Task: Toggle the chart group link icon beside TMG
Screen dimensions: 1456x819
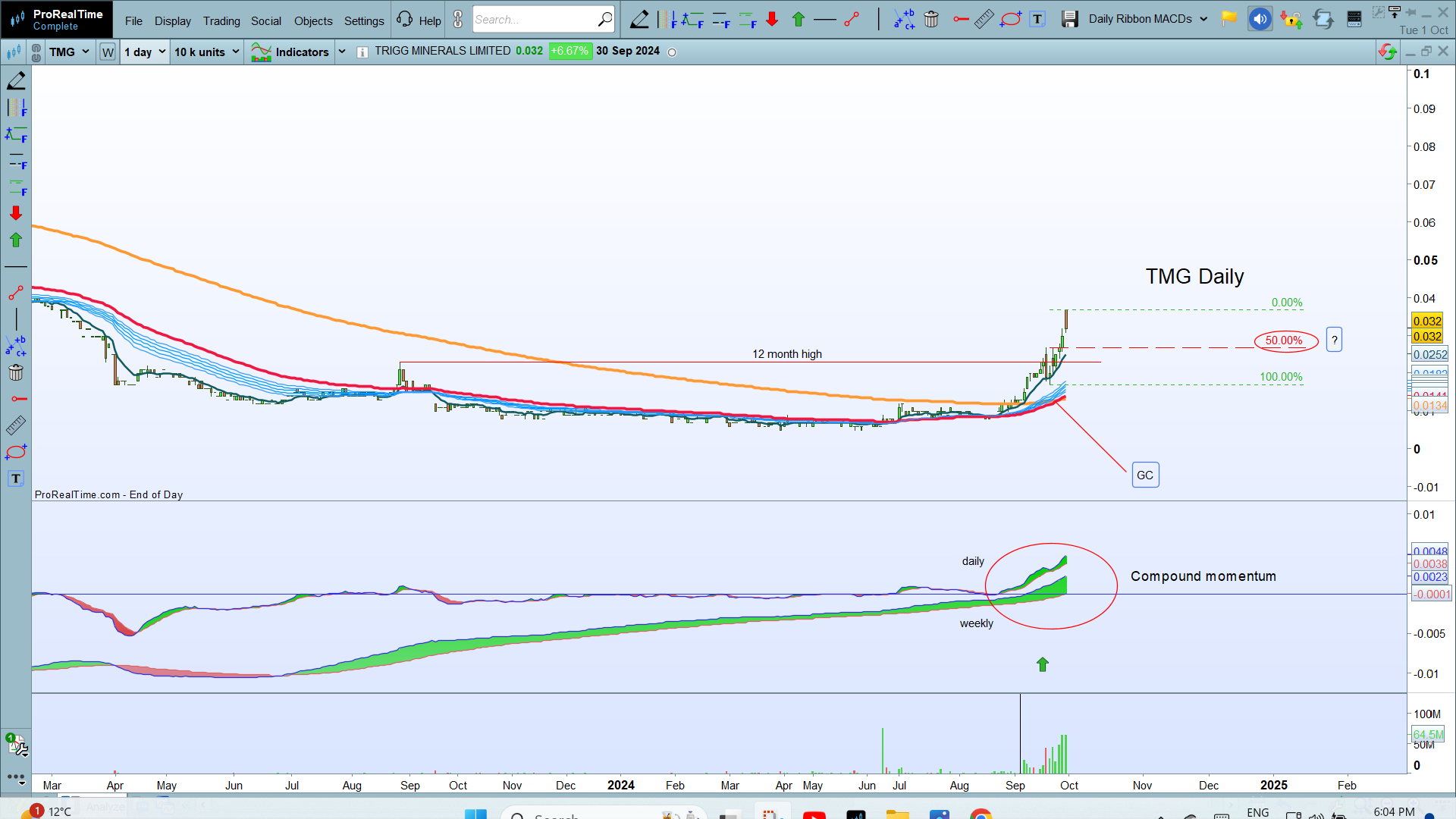Action: [36, 52]
